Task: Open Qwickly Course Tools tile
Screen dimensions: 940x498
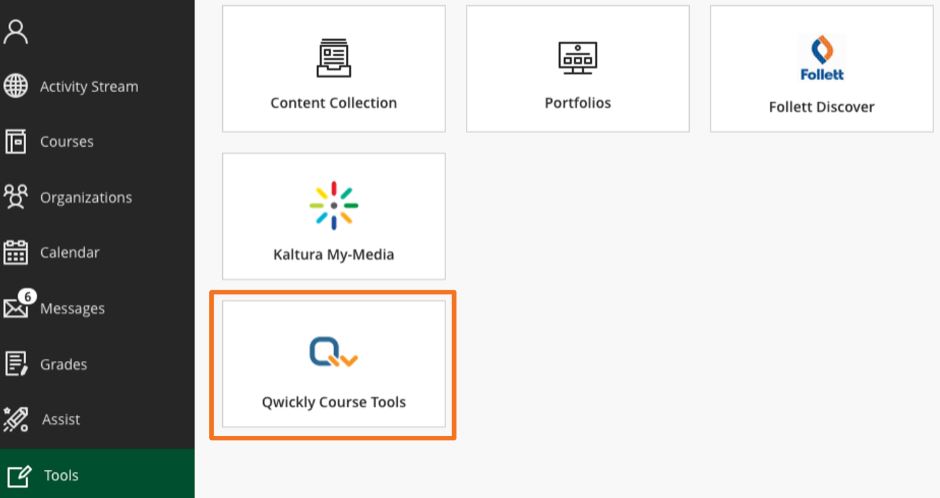Action: tap(334, 364)
